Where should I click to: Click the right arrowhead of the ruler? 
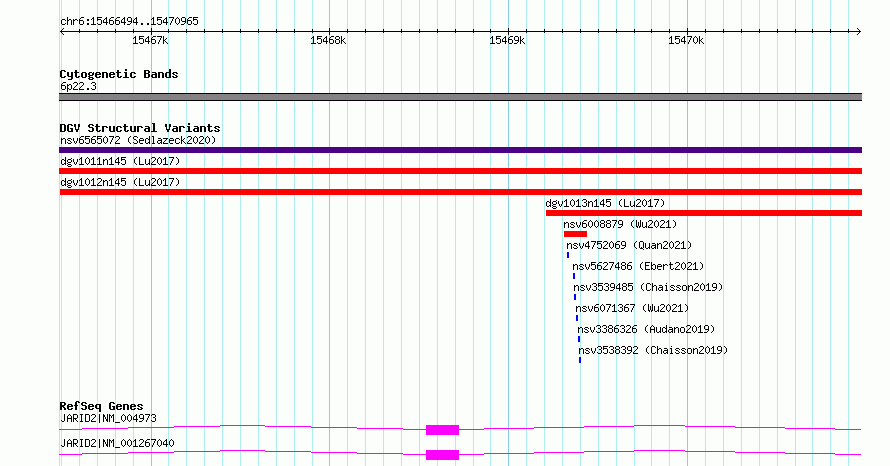click(859, 31)
